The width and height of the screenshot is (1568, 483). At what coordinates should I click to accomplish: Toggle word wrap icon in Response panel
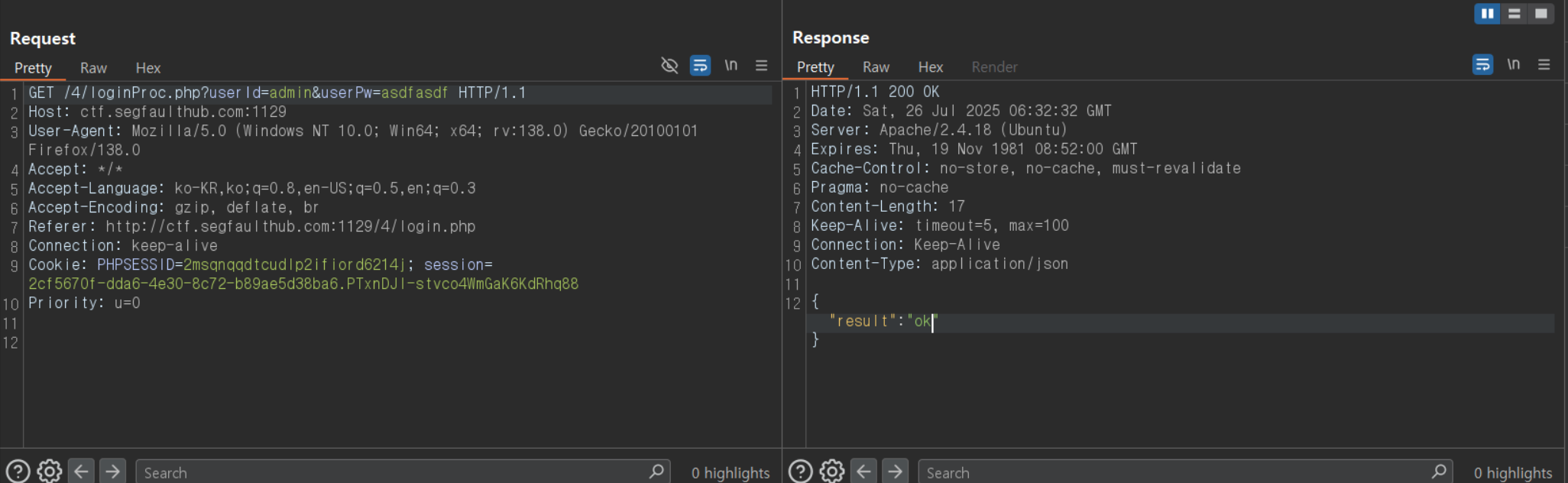pyautogui.click(x=1482, y=65)
